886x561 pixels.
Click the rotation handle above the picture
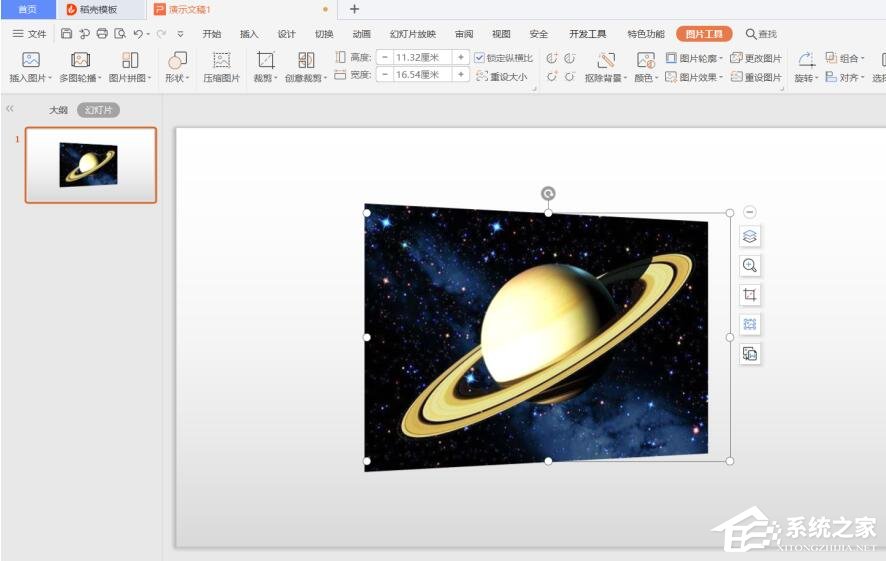point(548,194)
